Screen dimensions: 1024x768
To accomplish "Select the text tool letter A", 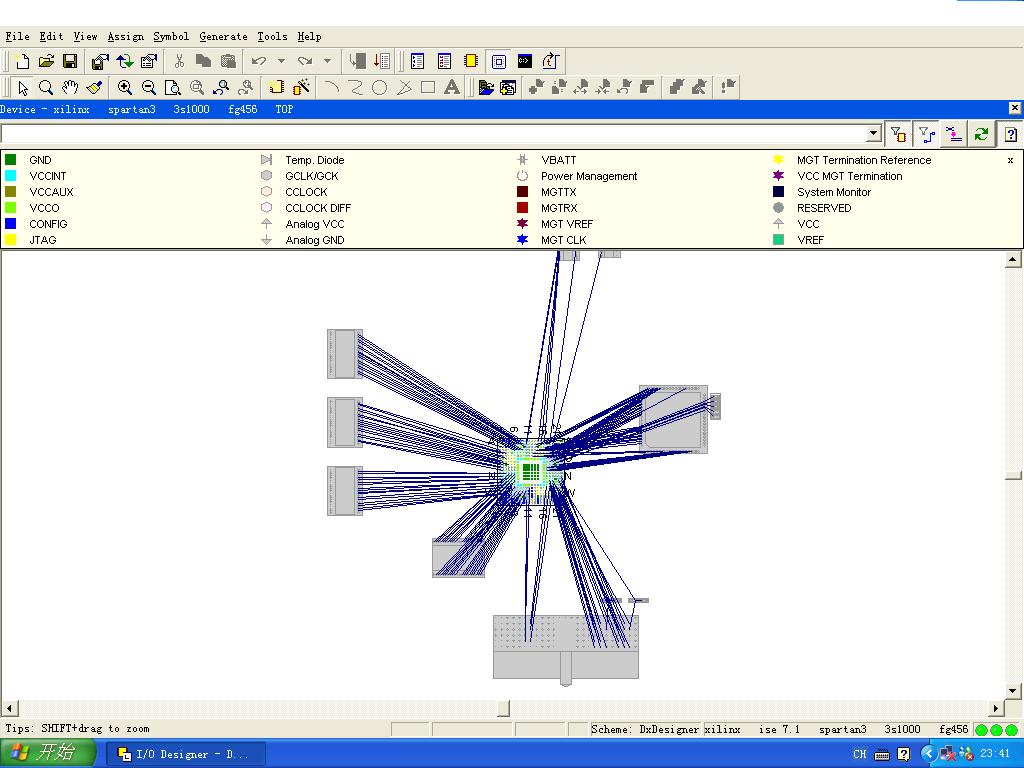I will (x=452, y=88).
